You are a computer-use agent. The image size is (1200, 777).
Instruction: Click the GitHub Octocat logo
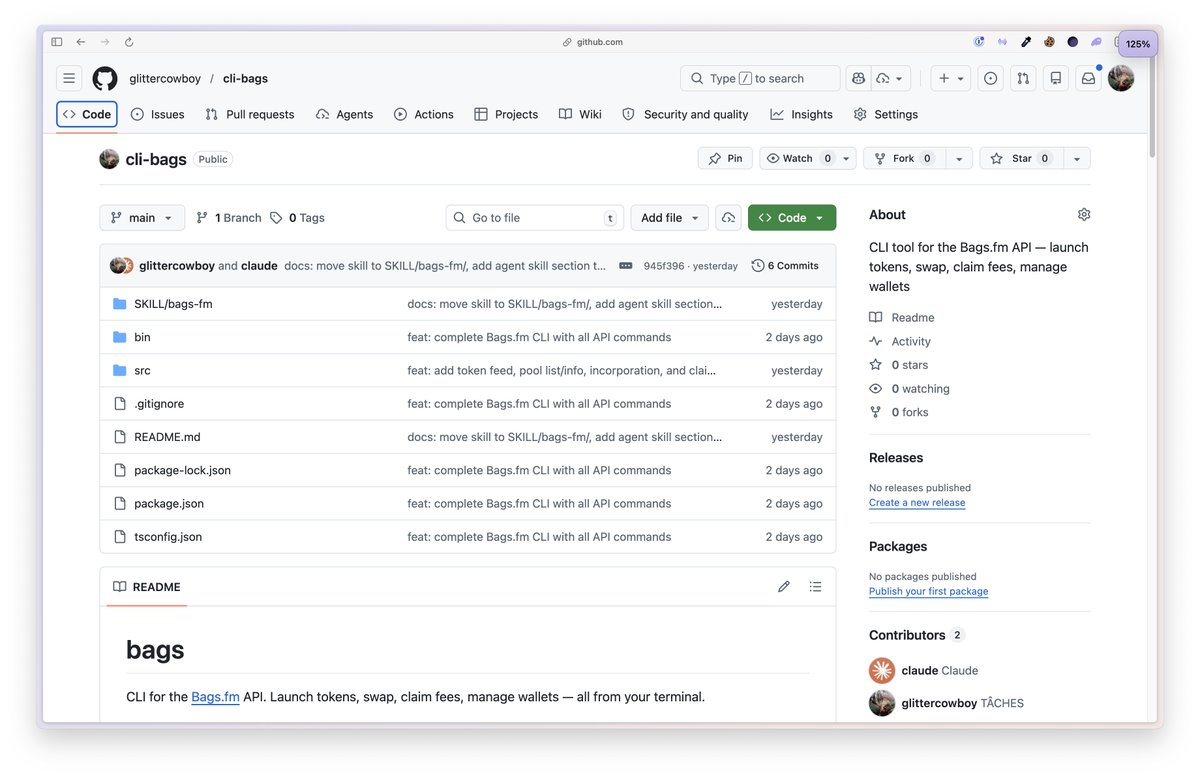pyautogui.click(x=105, y=78)
